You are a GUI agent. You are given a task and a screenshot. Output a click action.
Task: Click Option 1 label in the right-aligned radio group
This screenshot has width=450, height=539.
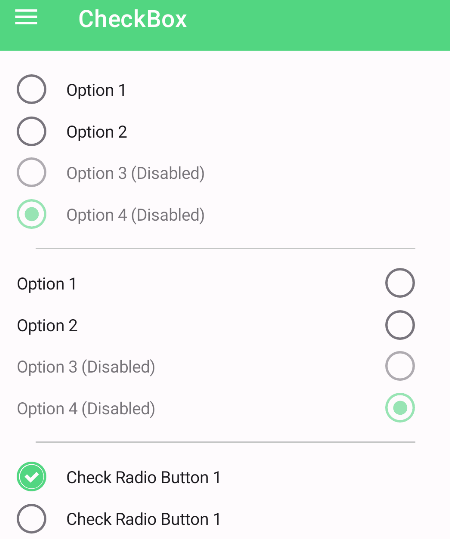tap(46, 284)
